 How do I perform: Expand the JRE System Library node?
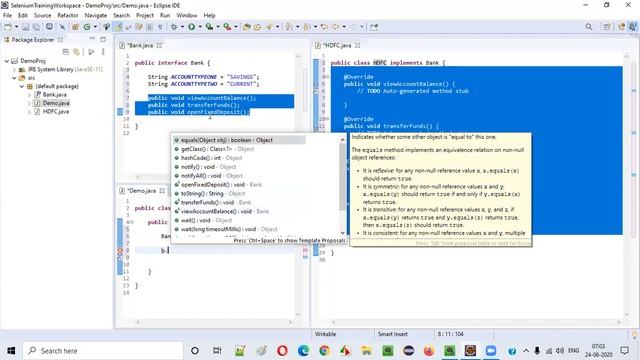(x=14, y=69)
